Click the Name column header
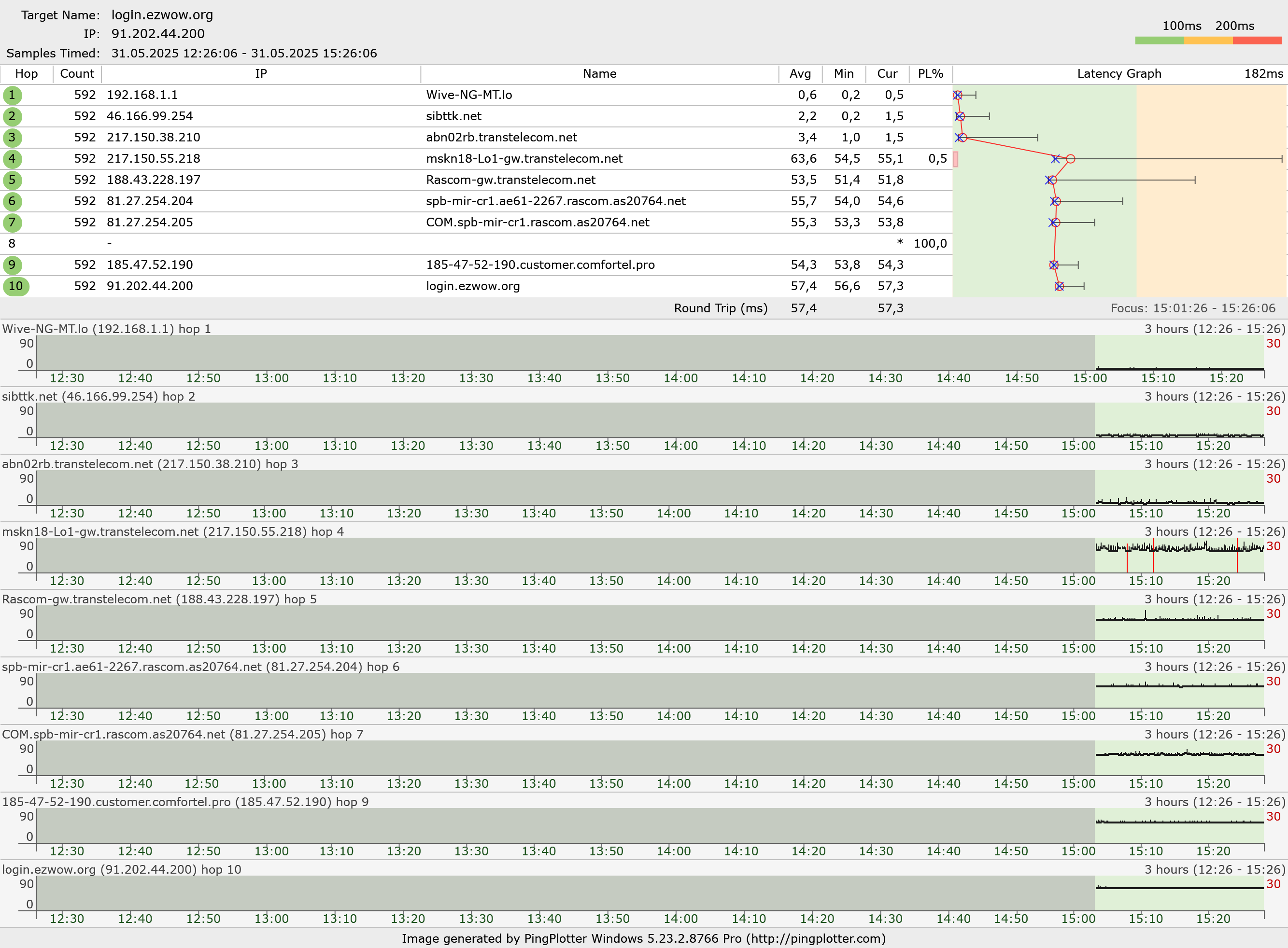 (600, 74)
